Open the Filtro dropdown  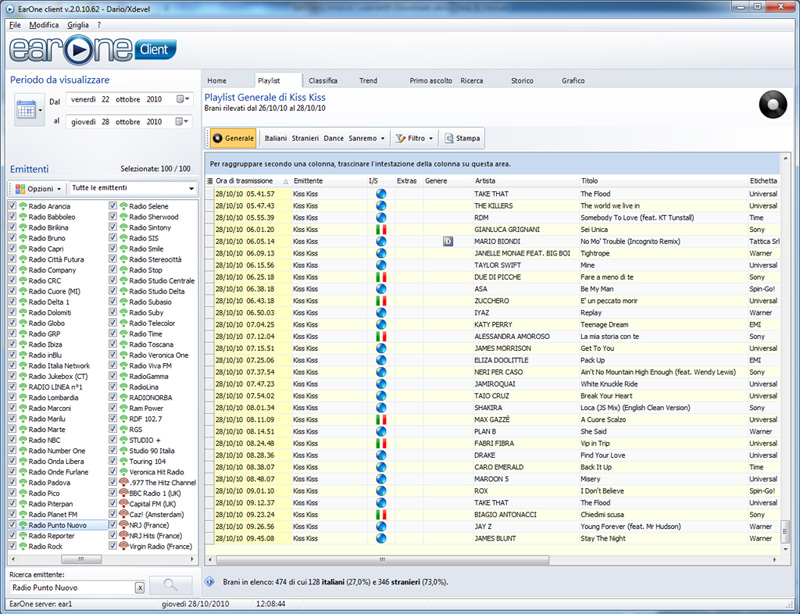point(414,138)
